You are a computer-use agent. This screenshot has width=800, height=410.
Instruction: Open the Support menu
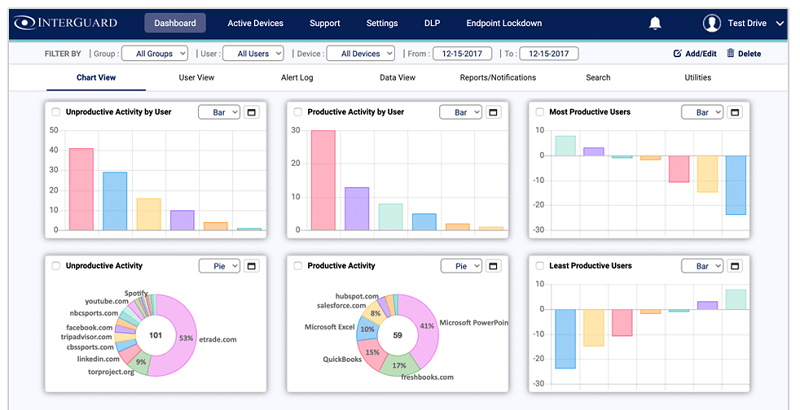coord(325,23)
